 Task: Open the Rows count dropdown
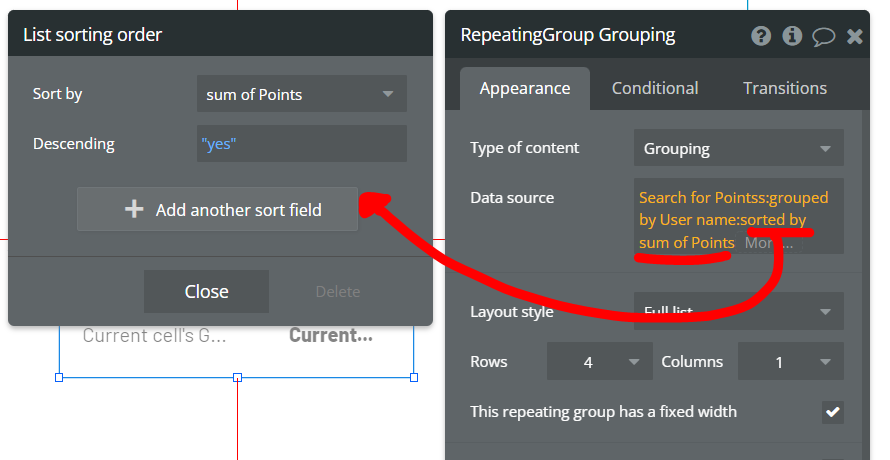point(599,361)
